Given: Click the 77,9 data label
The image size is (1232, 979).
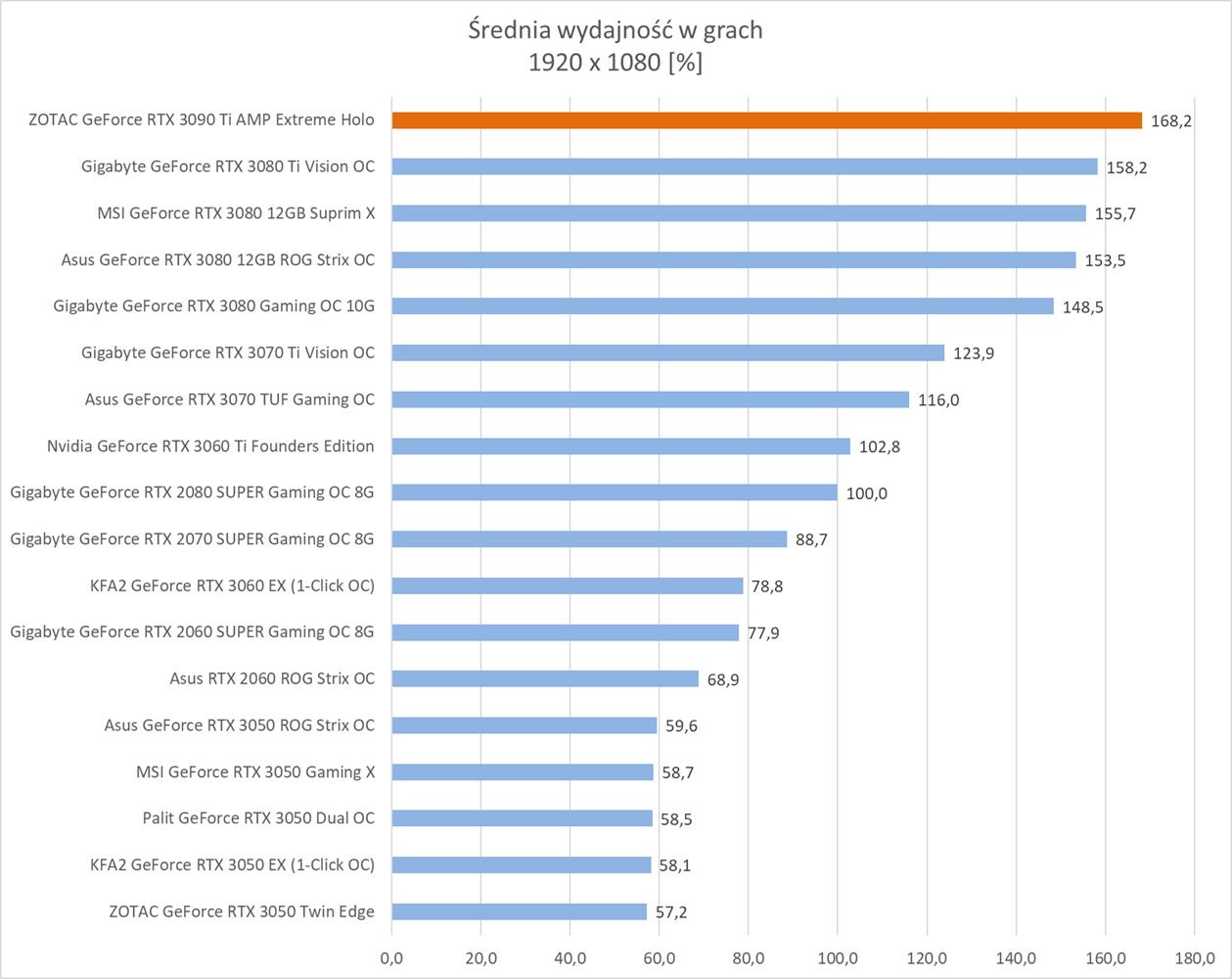Looking at the screenshot, I should pos(763,633).
